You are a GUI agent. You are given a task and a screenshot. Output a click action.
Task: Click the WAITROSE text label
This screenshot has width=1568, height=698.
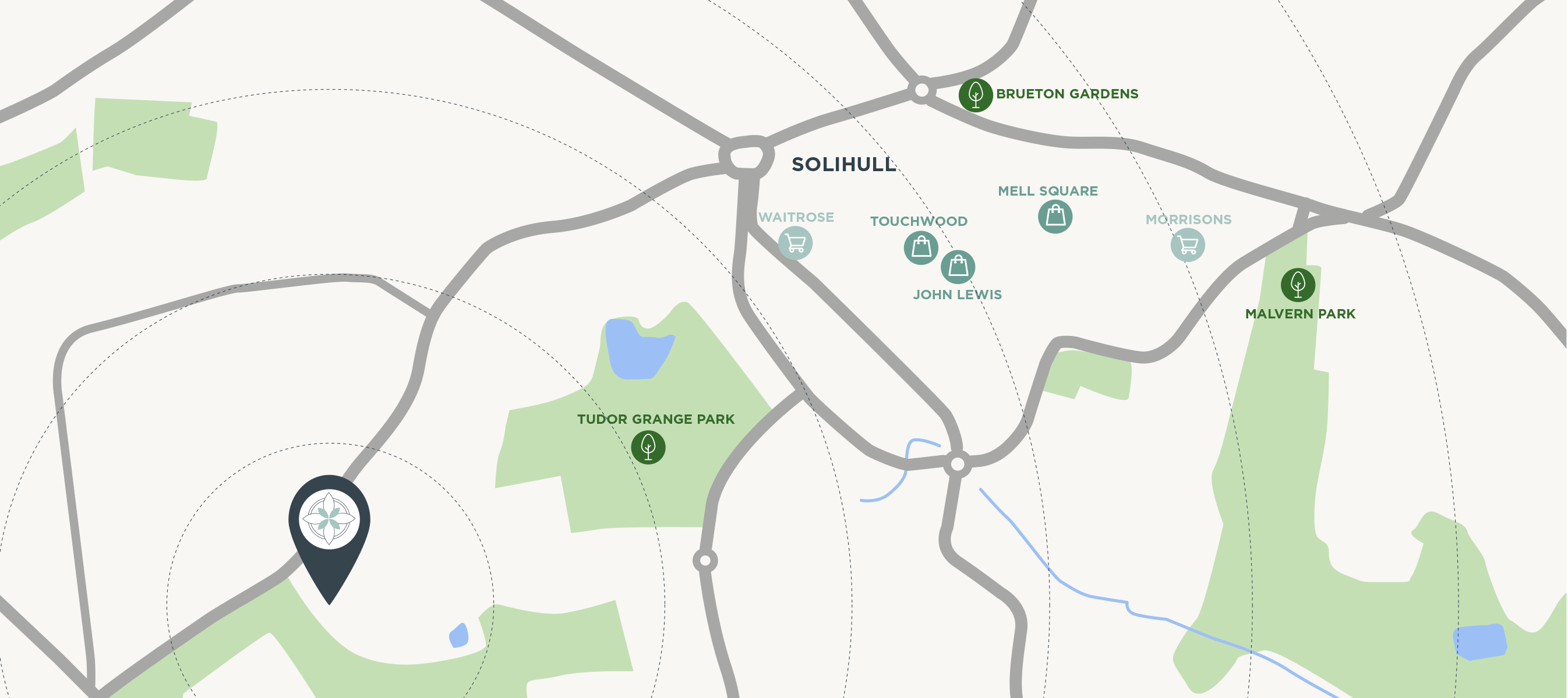tap(796, 217)
